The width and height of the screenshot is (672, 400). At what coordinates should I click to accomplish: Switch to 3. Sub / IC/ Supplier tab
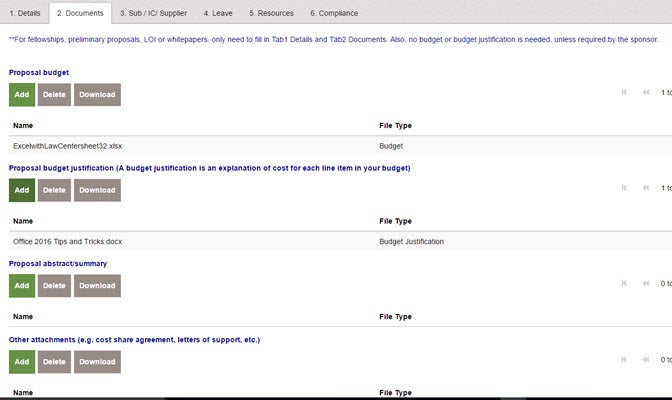tap(153, 13)
